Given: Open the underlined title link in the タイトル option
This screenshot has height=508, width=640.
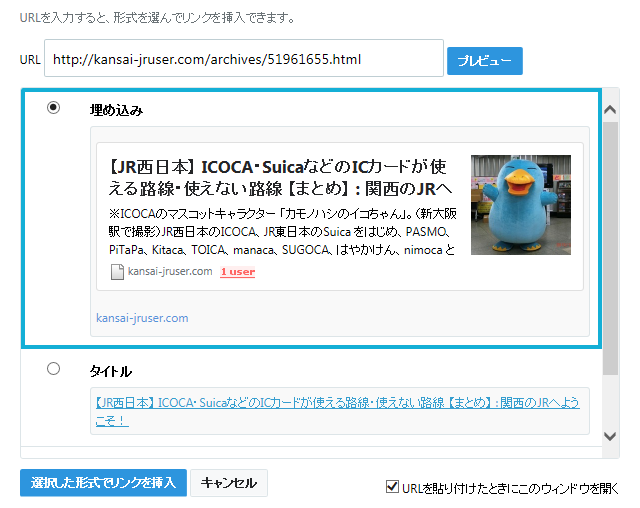Looking at the screenshot, I should pos(338,411).
